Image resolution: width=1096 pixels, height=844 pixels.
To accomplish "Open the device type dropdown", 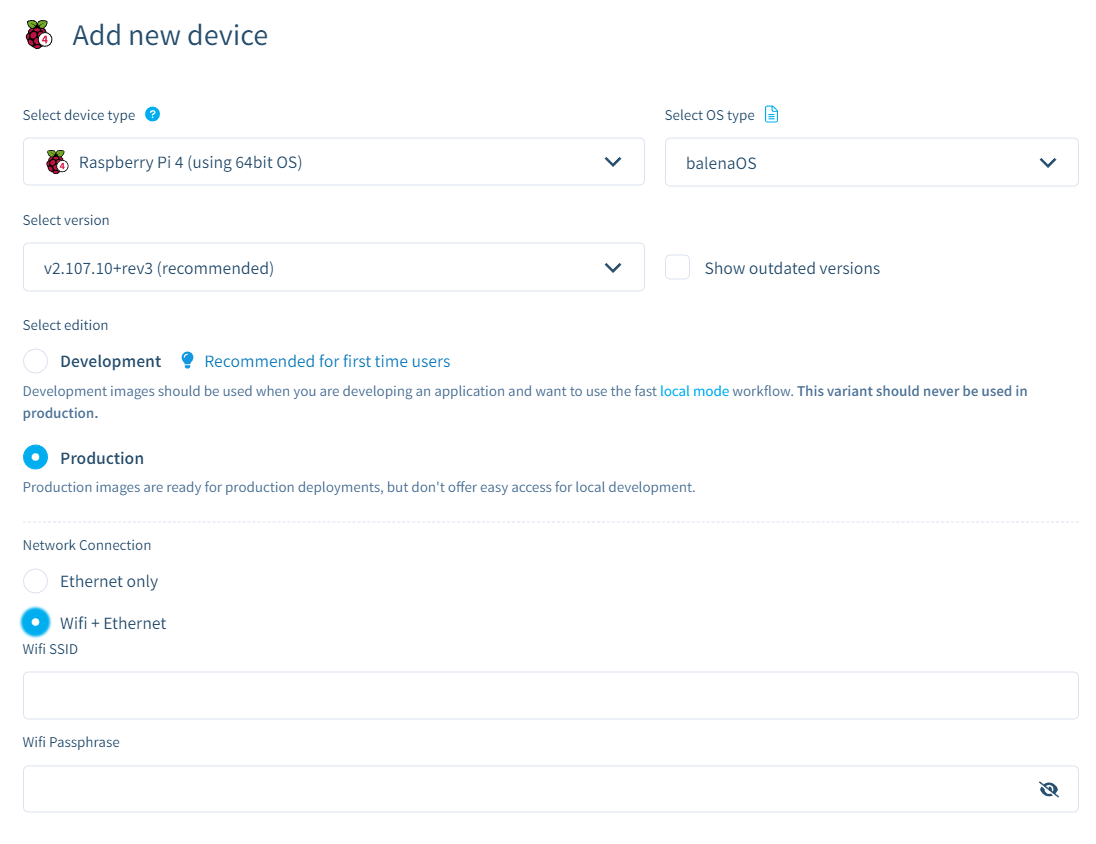I will click(334, 161).
